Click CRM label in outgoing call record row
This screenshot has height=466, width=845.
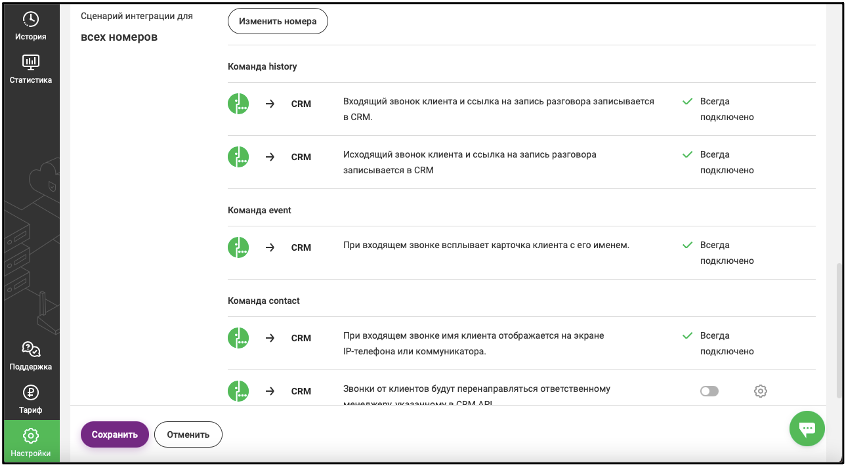[x=301, y=157]
